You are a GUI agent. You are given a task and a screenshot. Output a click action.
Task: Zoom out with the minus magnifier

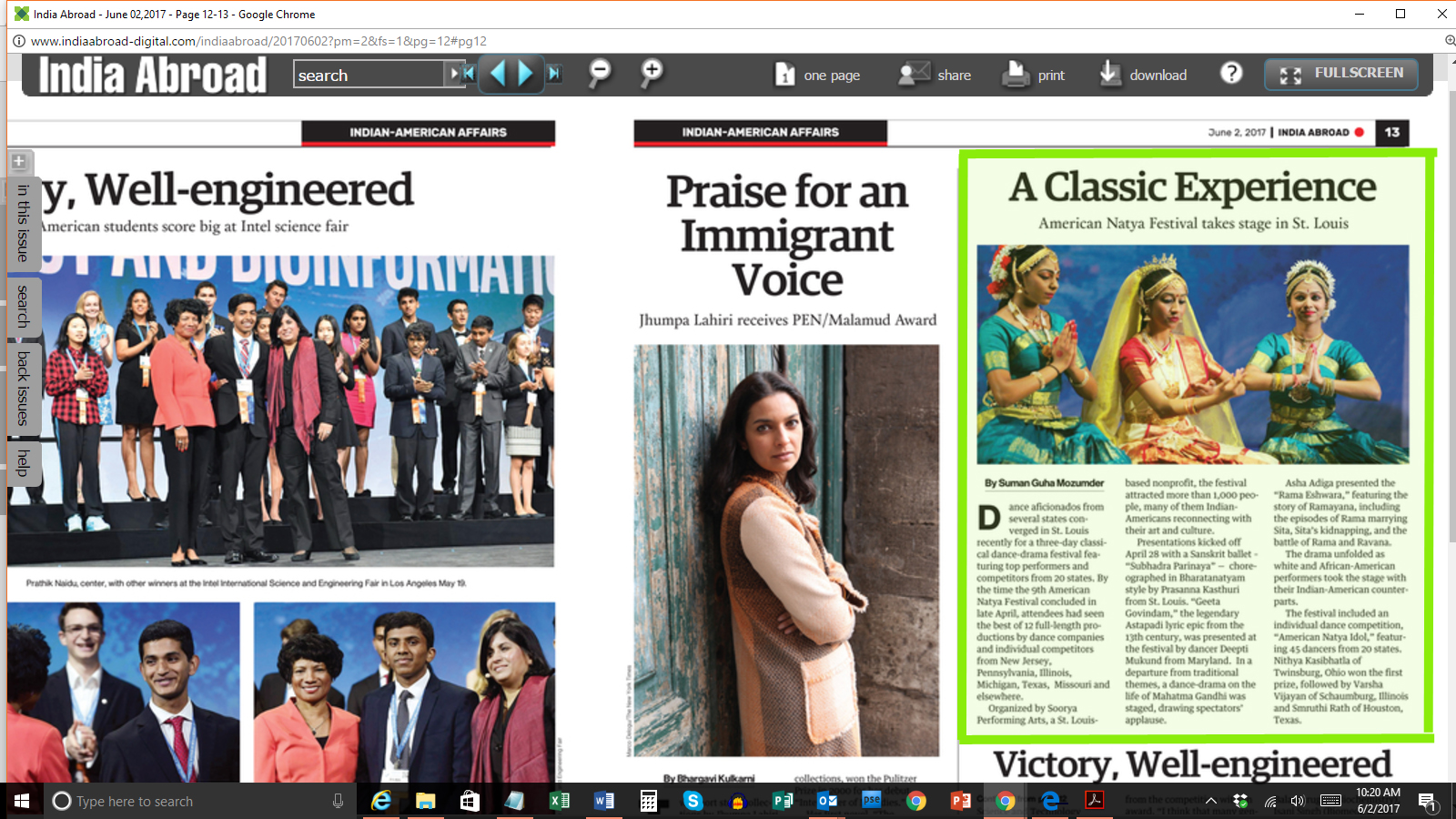[600, 73]
